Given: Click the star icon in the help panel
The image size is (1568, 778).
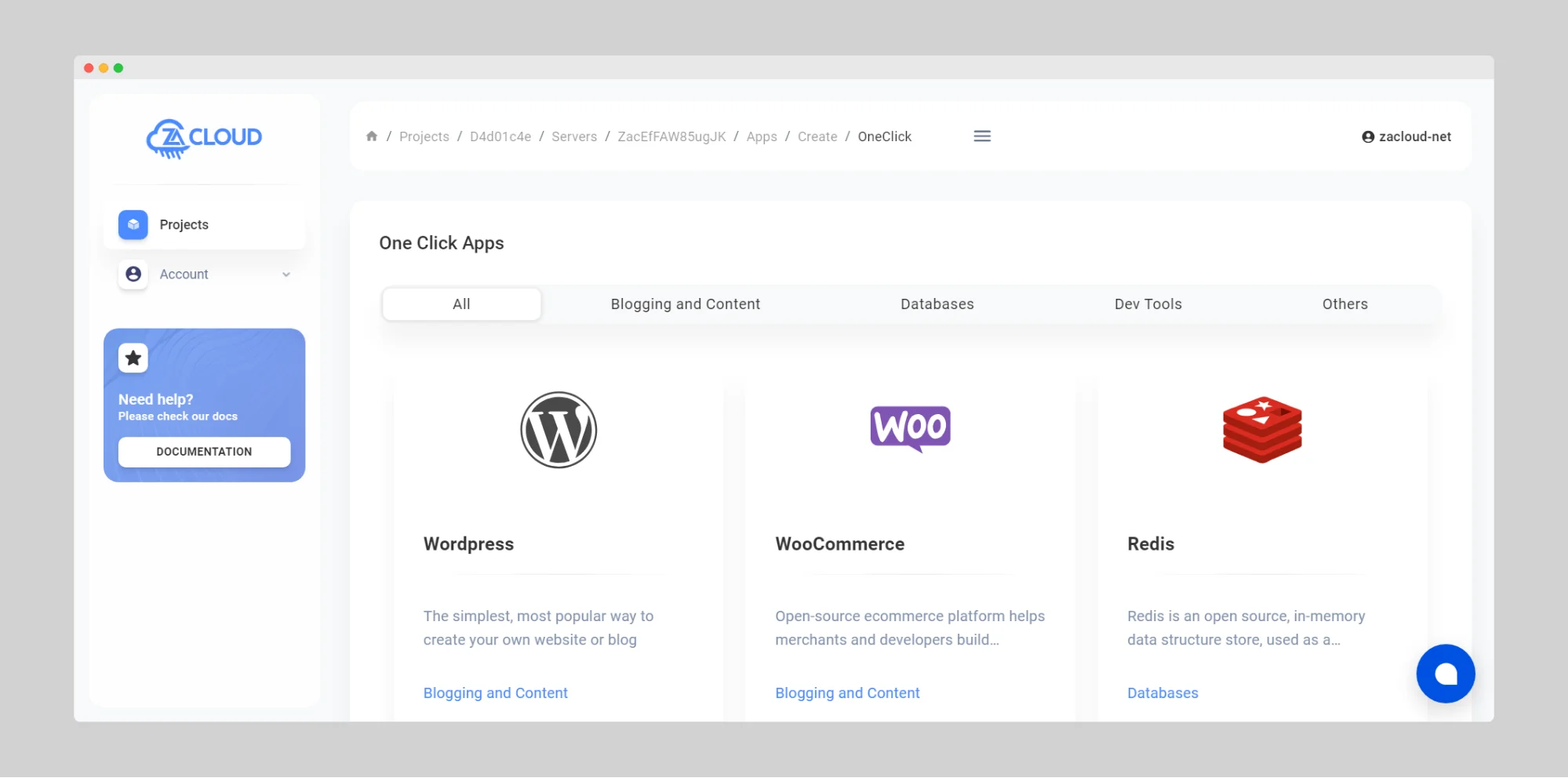Looking at the screenshot, I should [x=133, y=358].
